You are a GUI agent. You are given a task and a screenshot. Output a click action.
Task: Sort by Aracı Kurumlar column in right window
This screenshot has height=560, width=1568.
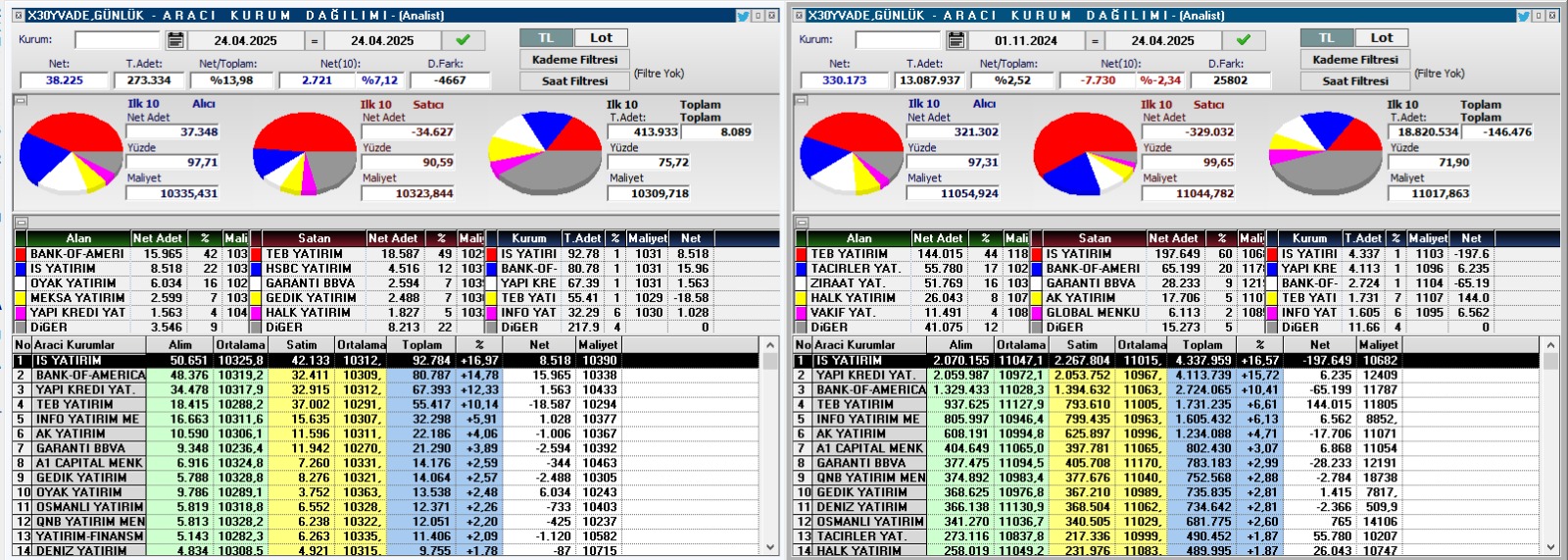tap(870, 345)
